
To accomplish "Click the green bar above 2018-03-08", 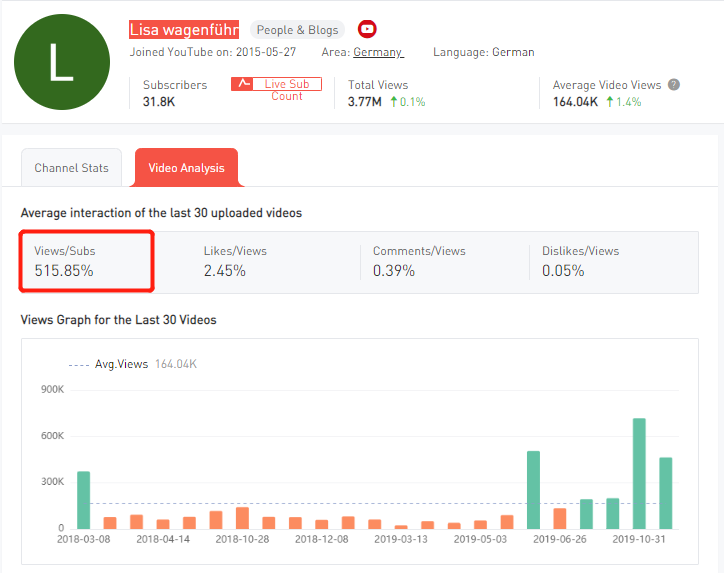I will pyautogui.click(x=84, y=500).
